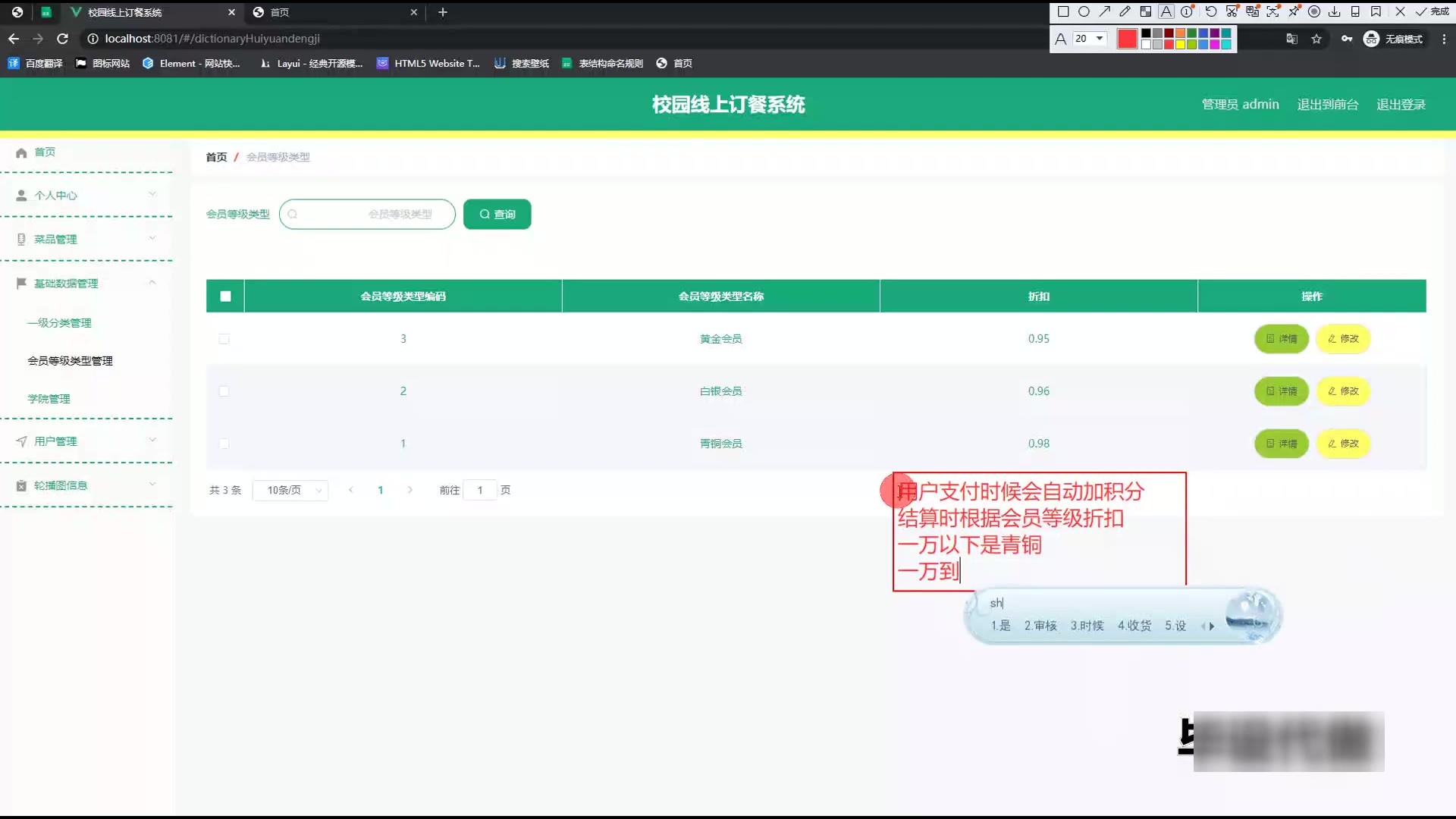Image resolution: width=1456 pixels, height=819 pixels.
Task: Start screen recording from capture toolbar
Action: tap(1314, 11)
